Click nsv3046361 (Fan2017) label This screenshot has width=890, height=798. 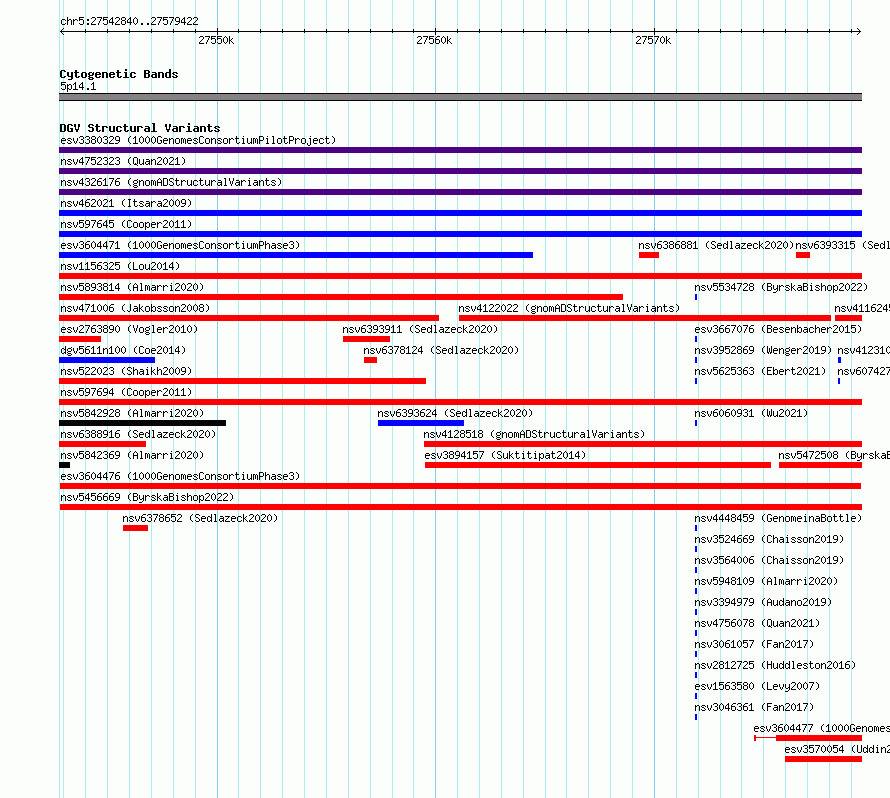pos(754,707)
